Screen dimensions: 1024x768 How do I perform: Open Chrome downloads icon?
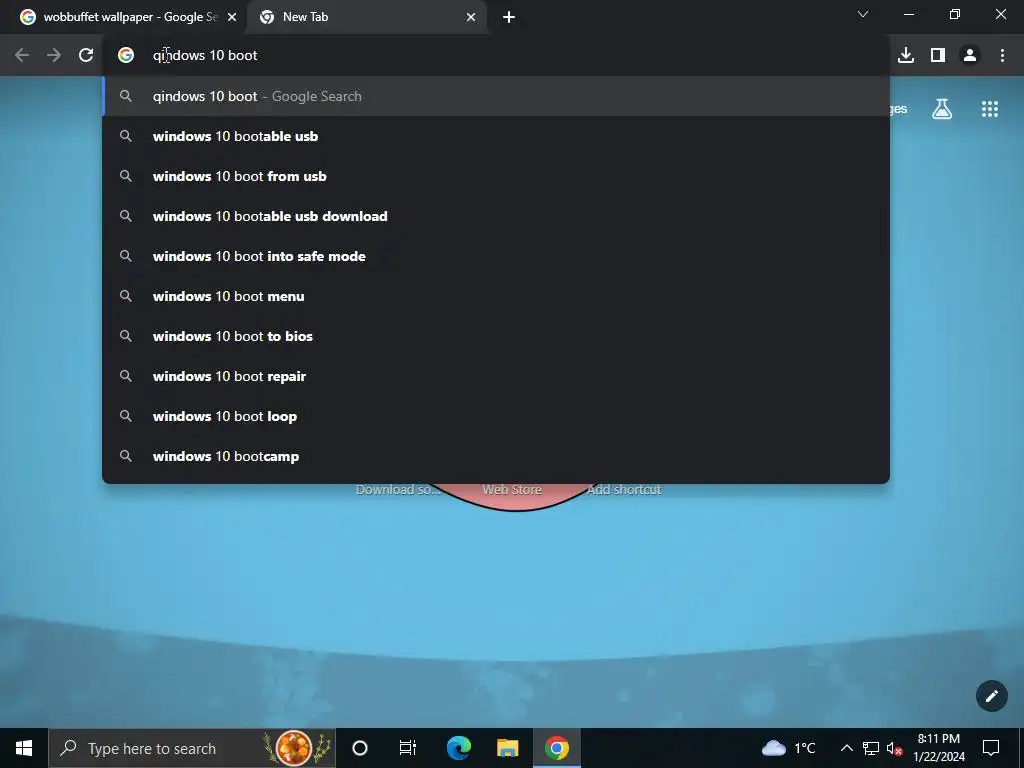906,56
